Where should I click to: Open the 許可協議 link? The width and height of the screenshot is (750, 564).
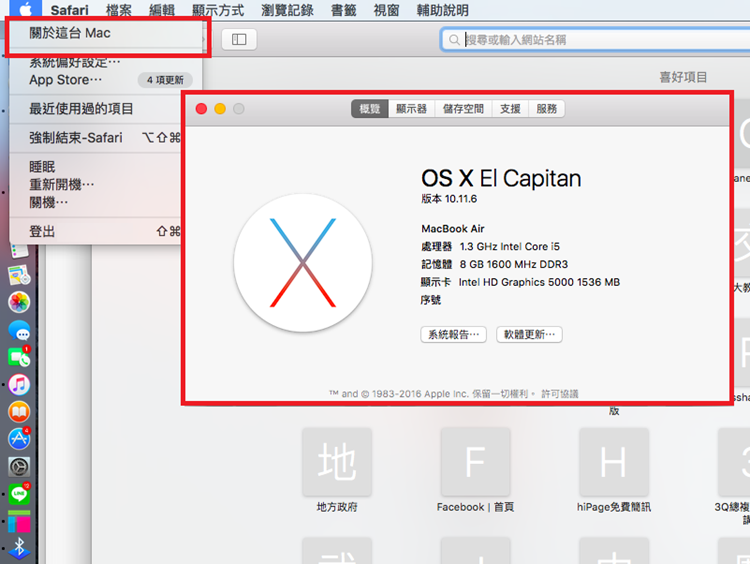click(x=560, y=394)
